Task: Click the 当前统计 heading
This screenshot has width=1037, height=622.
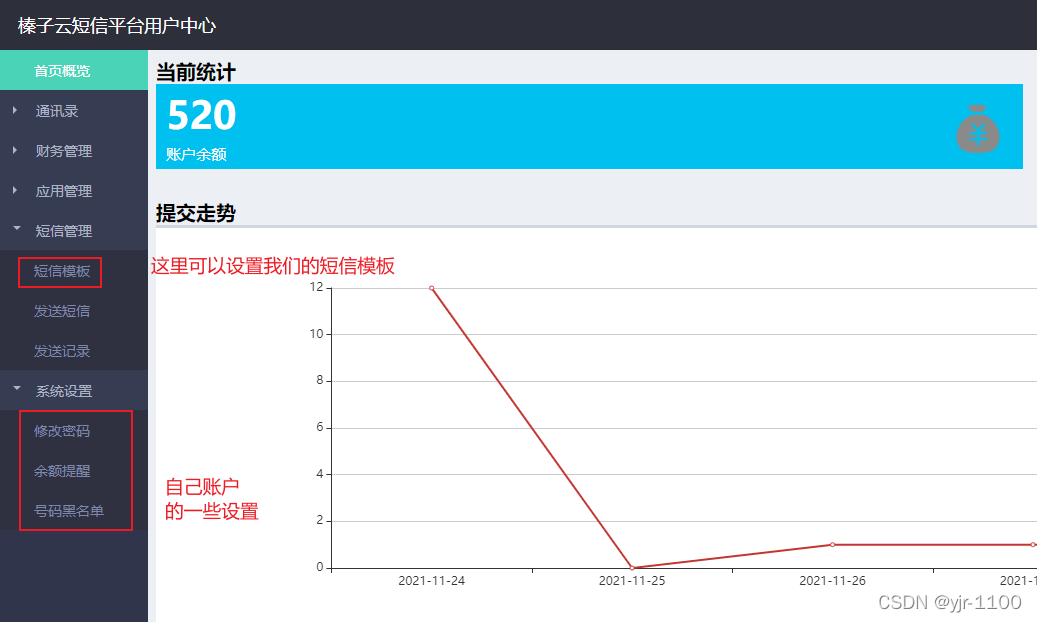Action: point(196,72)
